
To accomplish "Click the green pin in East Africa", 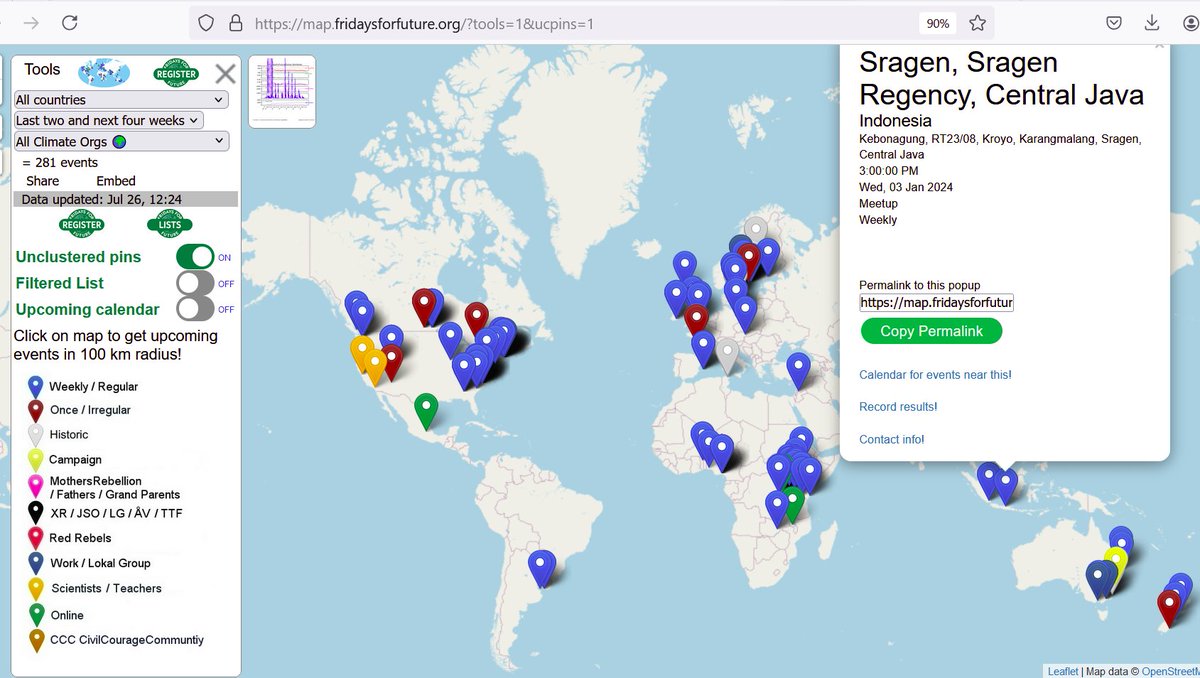I will point(794,505).
